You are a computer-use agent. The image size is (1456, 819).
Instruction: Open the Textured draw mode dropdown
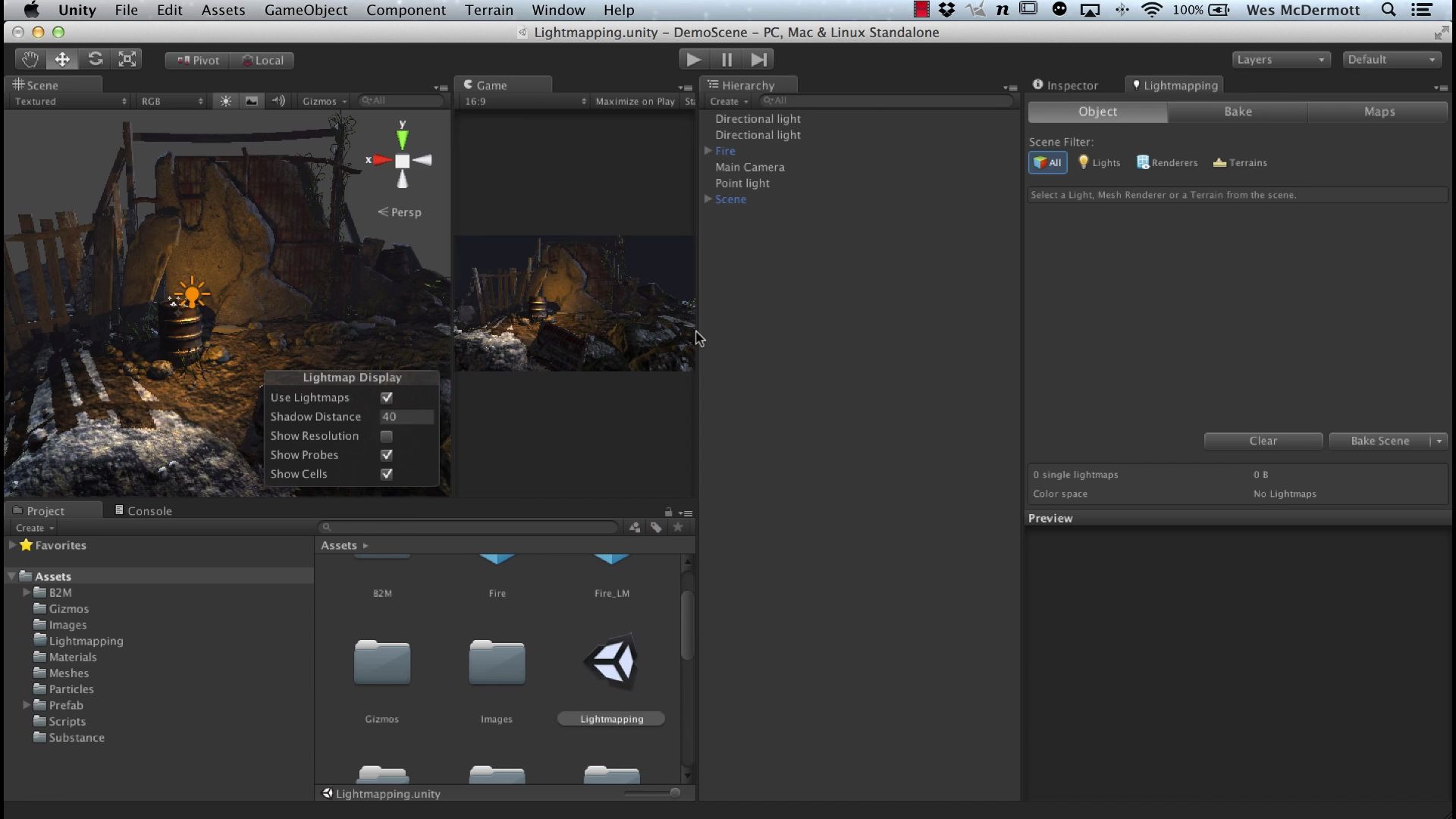71,101
